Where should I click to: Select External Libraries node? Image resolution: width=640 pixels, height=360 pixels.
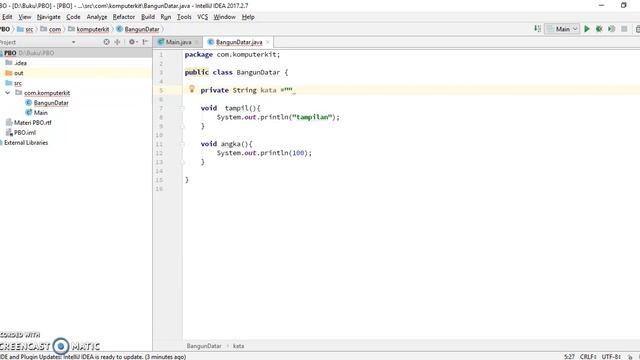(x=26, y=142)
